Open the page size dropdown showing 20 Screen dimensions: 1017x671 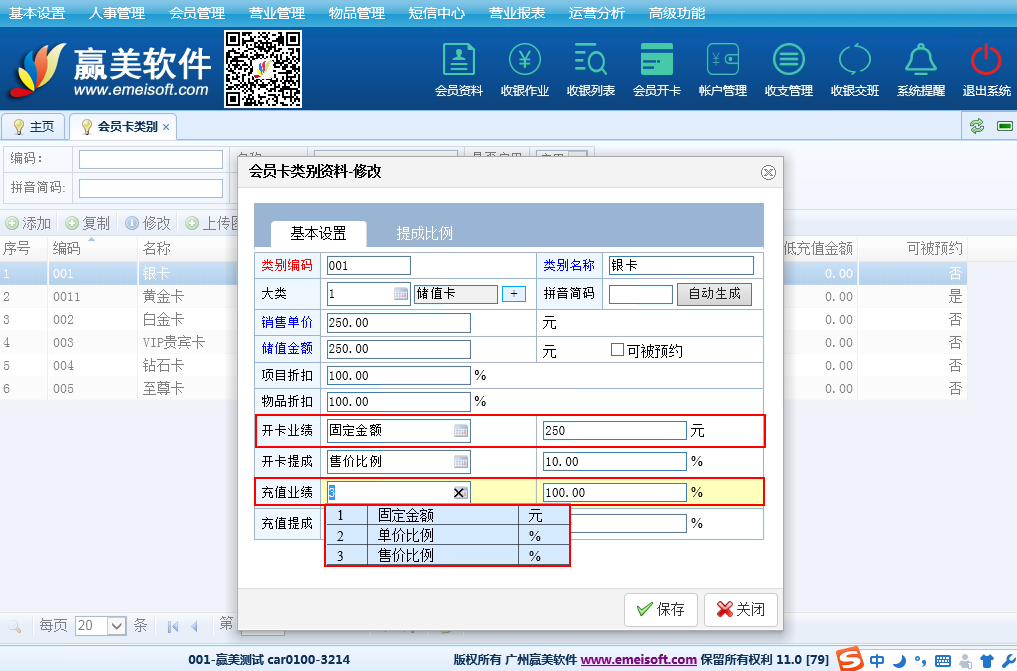[116, 626]
